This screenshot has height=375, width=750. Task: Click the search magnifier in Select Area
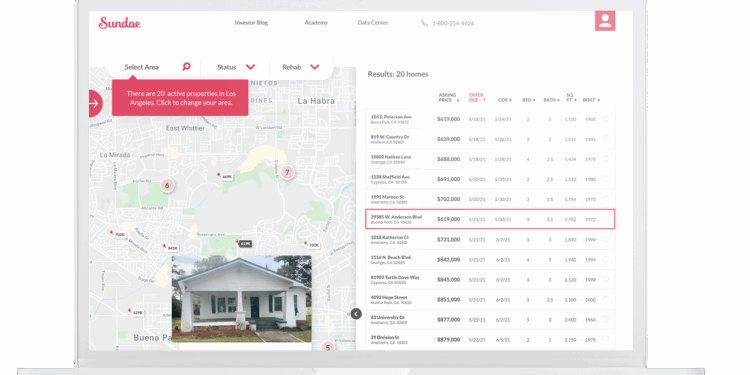pyautogui.click(x=186, y=66)
